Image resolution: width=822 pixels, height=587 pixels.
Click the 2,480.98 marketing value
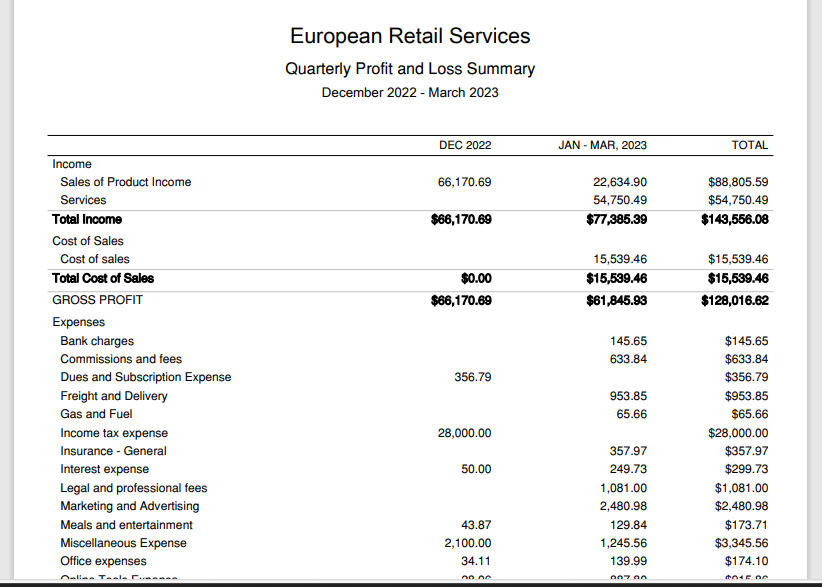click(x=624, y=506)
